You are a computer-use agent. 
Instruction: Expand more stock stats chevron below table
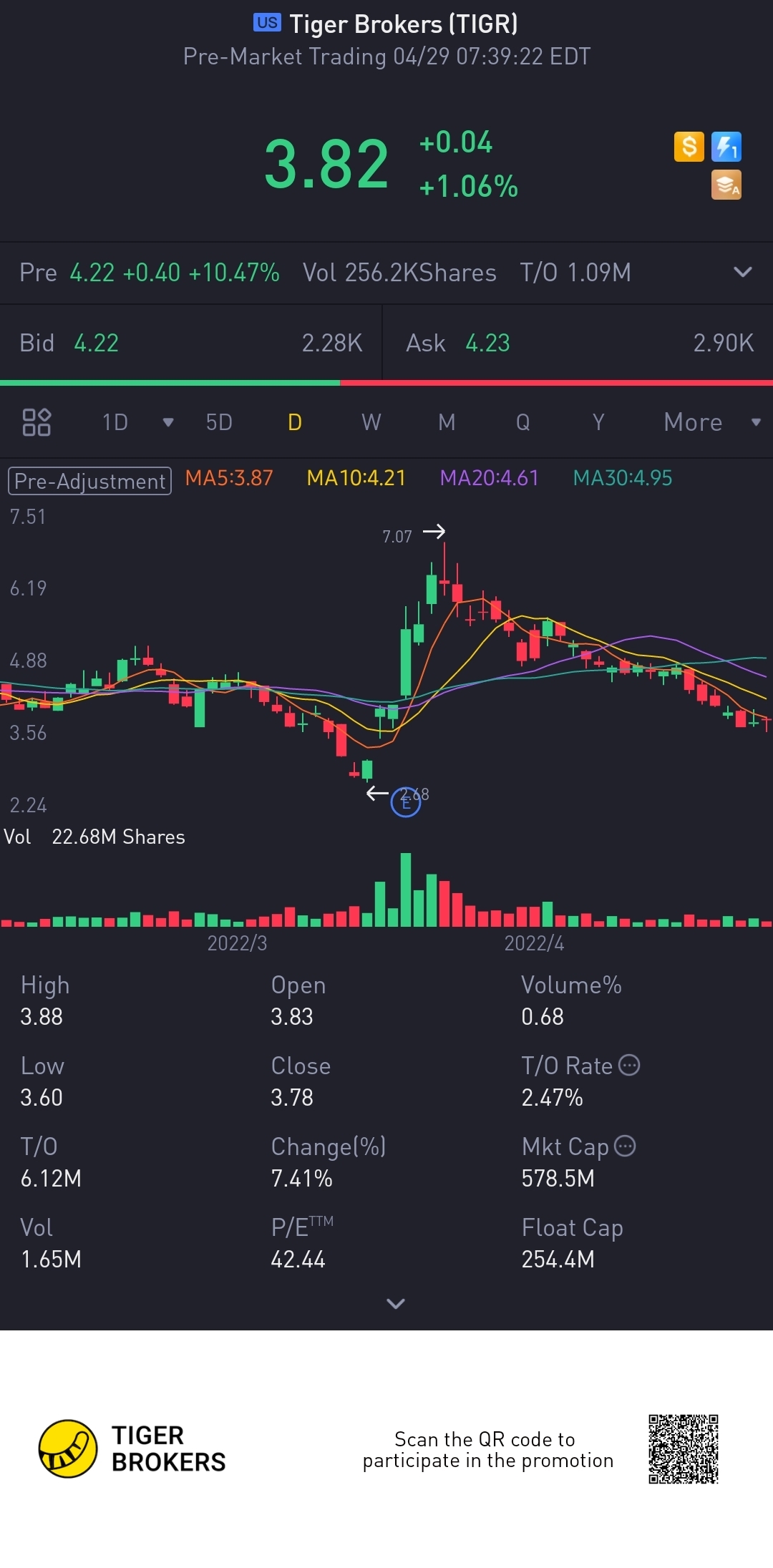(396, 1303)
